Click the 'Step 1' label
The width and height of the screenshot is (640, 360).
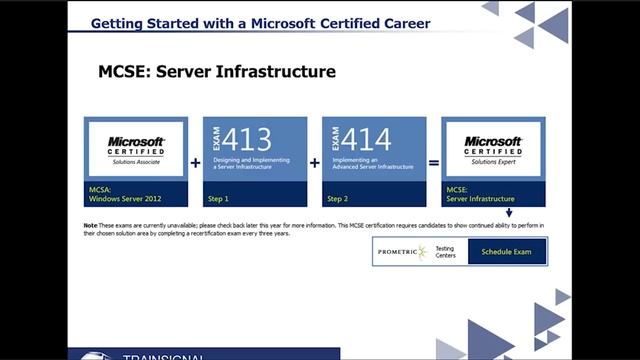[x=218, y=199]
